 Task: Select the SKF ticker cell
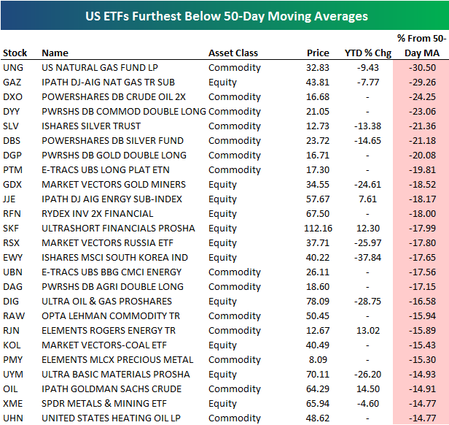(x=11, y=228)
